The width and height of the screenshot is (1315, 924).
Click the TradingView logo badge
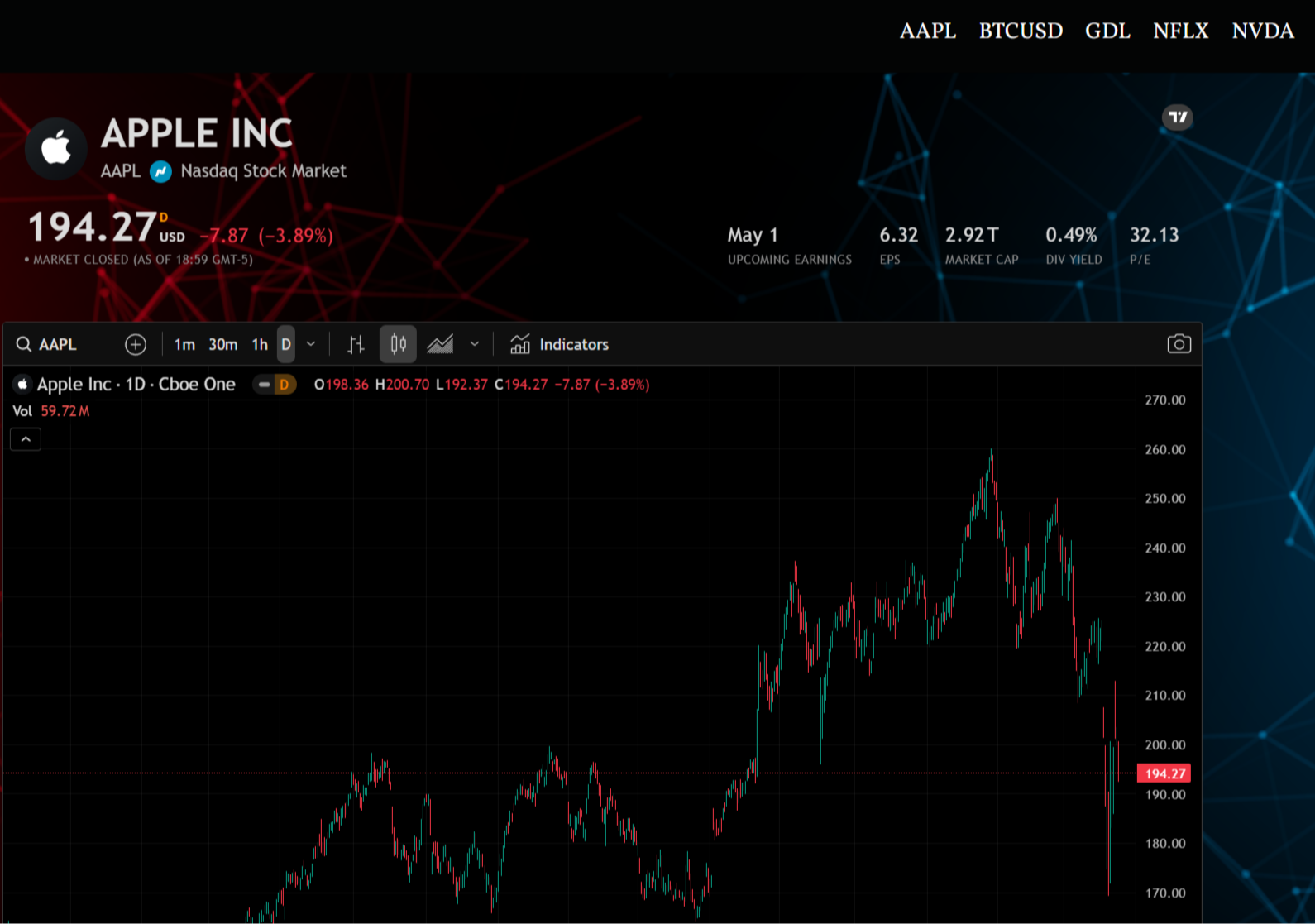(1178, 117)
